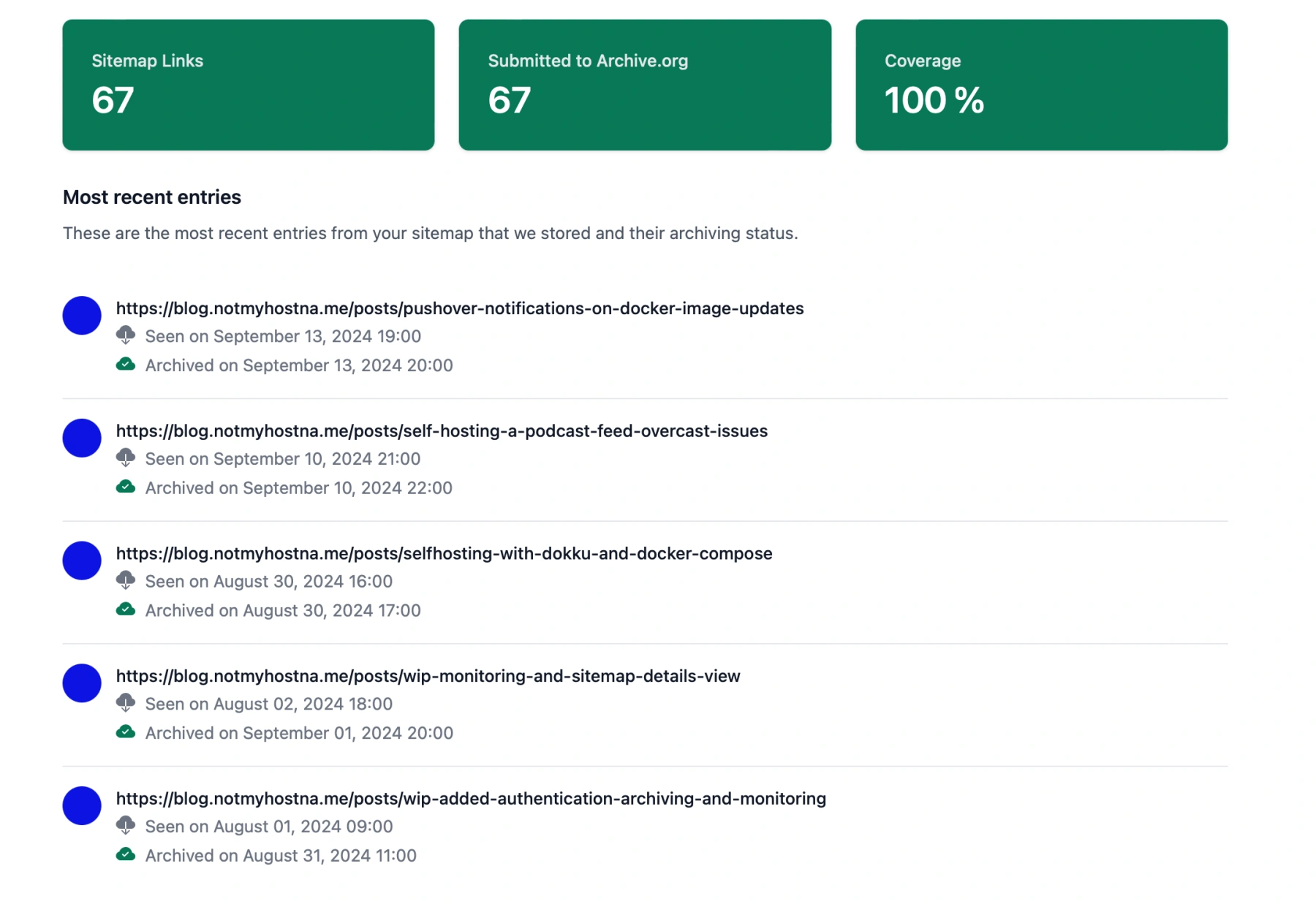Click the blue circle beside sitemap-details-view entry
The height and width of the screenshot is (904, 1316).
coord(82,683)
